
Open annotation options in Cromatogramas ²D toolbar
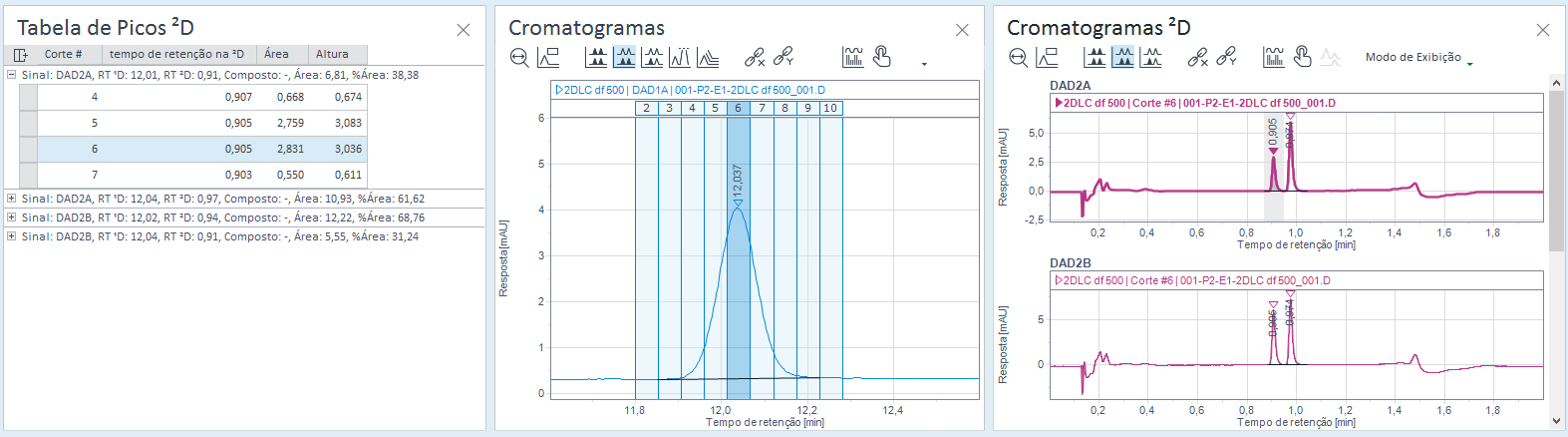coord(1274,58)
